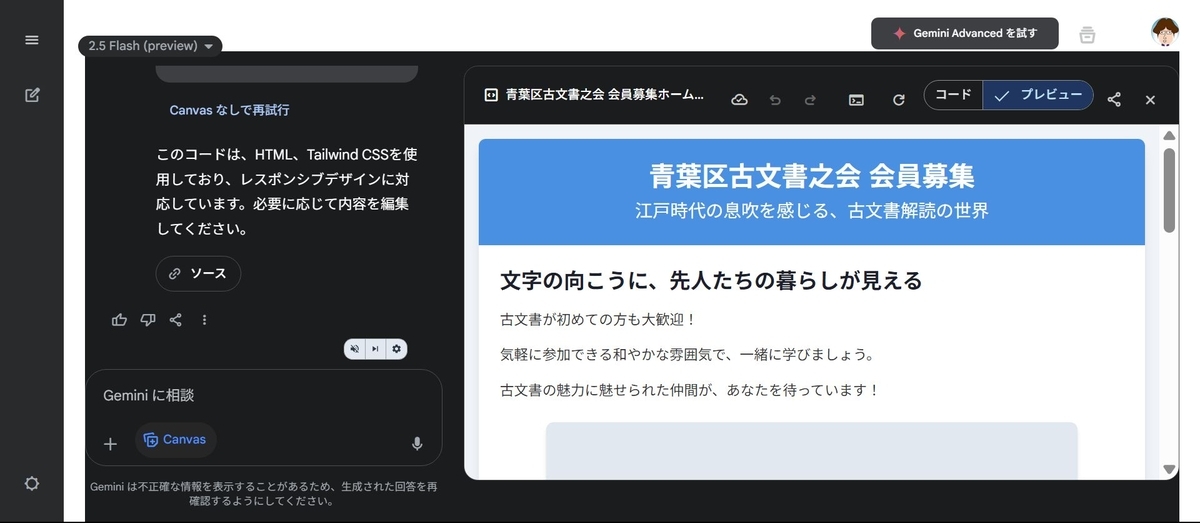The height and width of the screenshot is (523, 1200).
Task: Click the line 古文書の魅力に魅せられた仲間が、あなたを待っています！
Action: pyautogui.click(x=689, y=390)
